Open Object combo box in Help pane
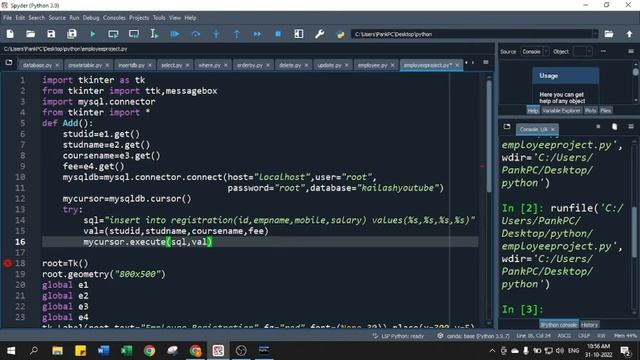 point(582,51)
